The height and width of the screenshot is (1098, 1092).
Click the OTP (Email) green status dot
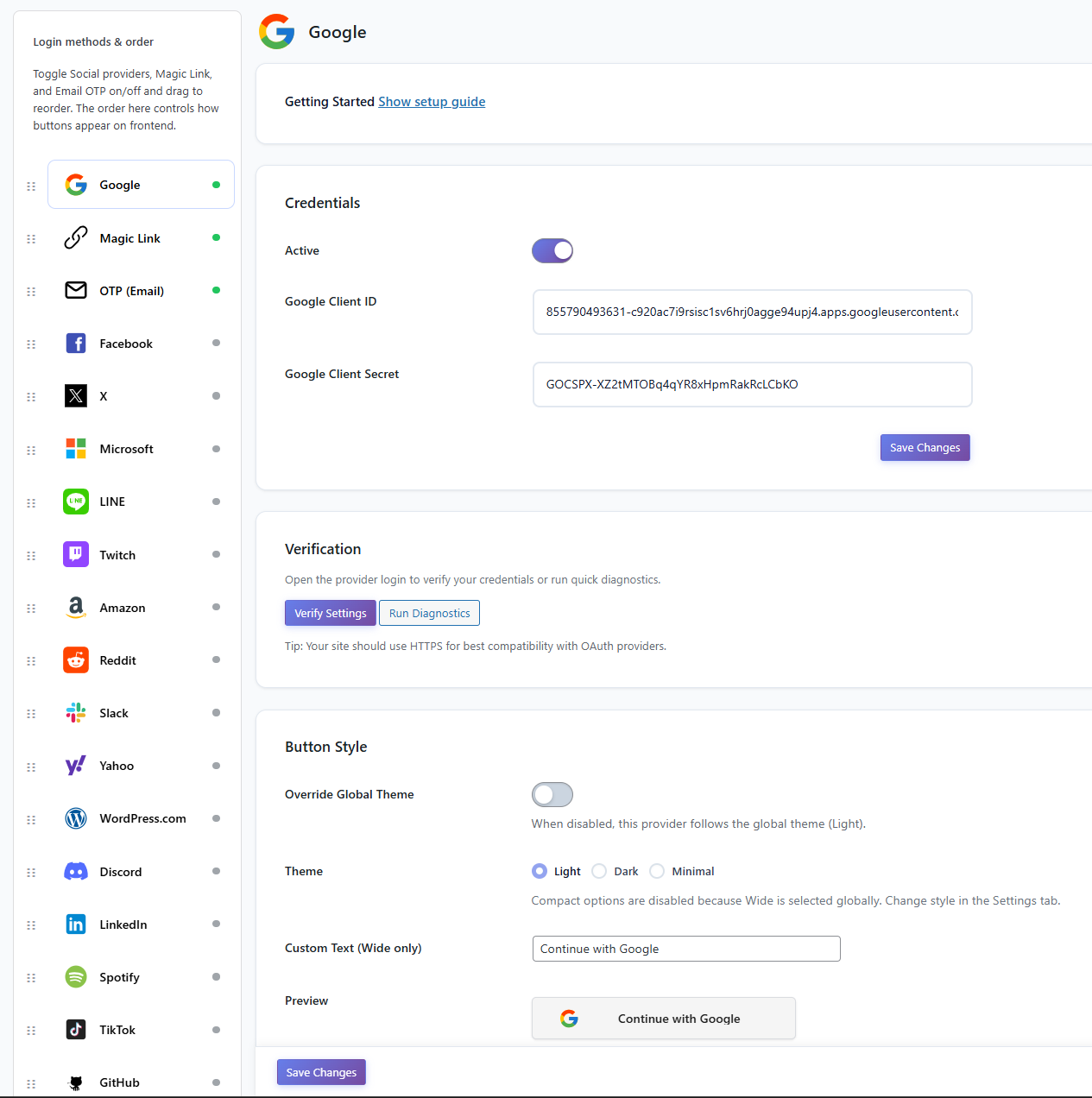(x=216, y=290)
